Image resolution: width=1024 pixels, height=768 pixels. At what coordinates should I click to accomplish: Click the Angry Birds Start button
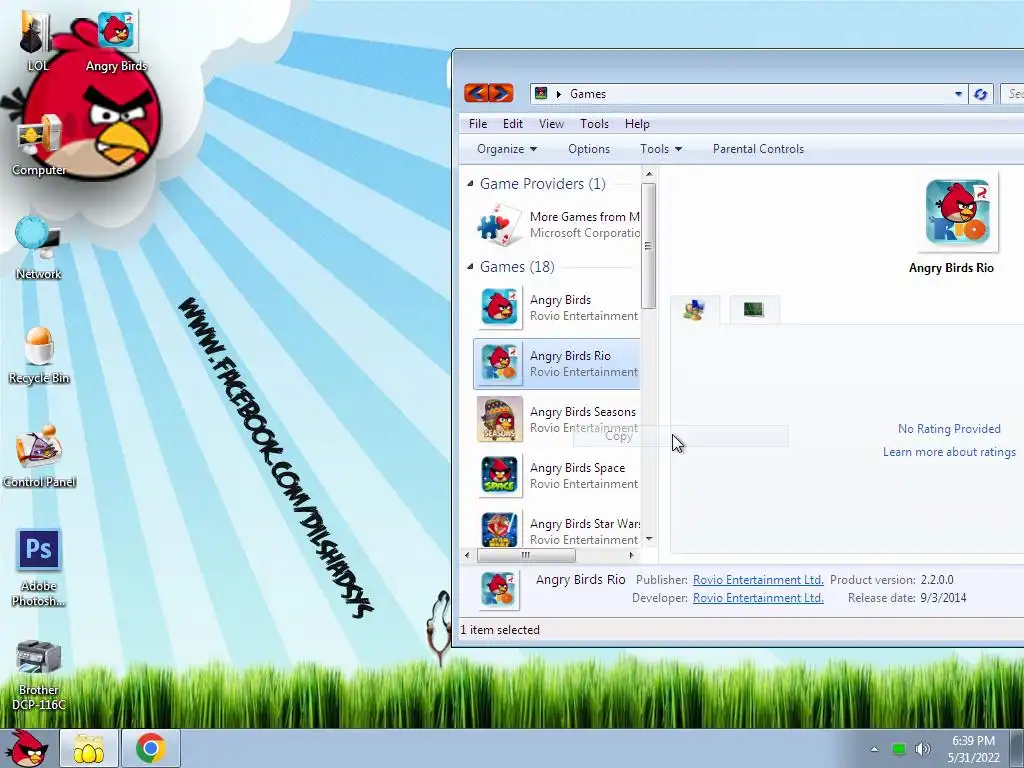(x=27, y=748)
